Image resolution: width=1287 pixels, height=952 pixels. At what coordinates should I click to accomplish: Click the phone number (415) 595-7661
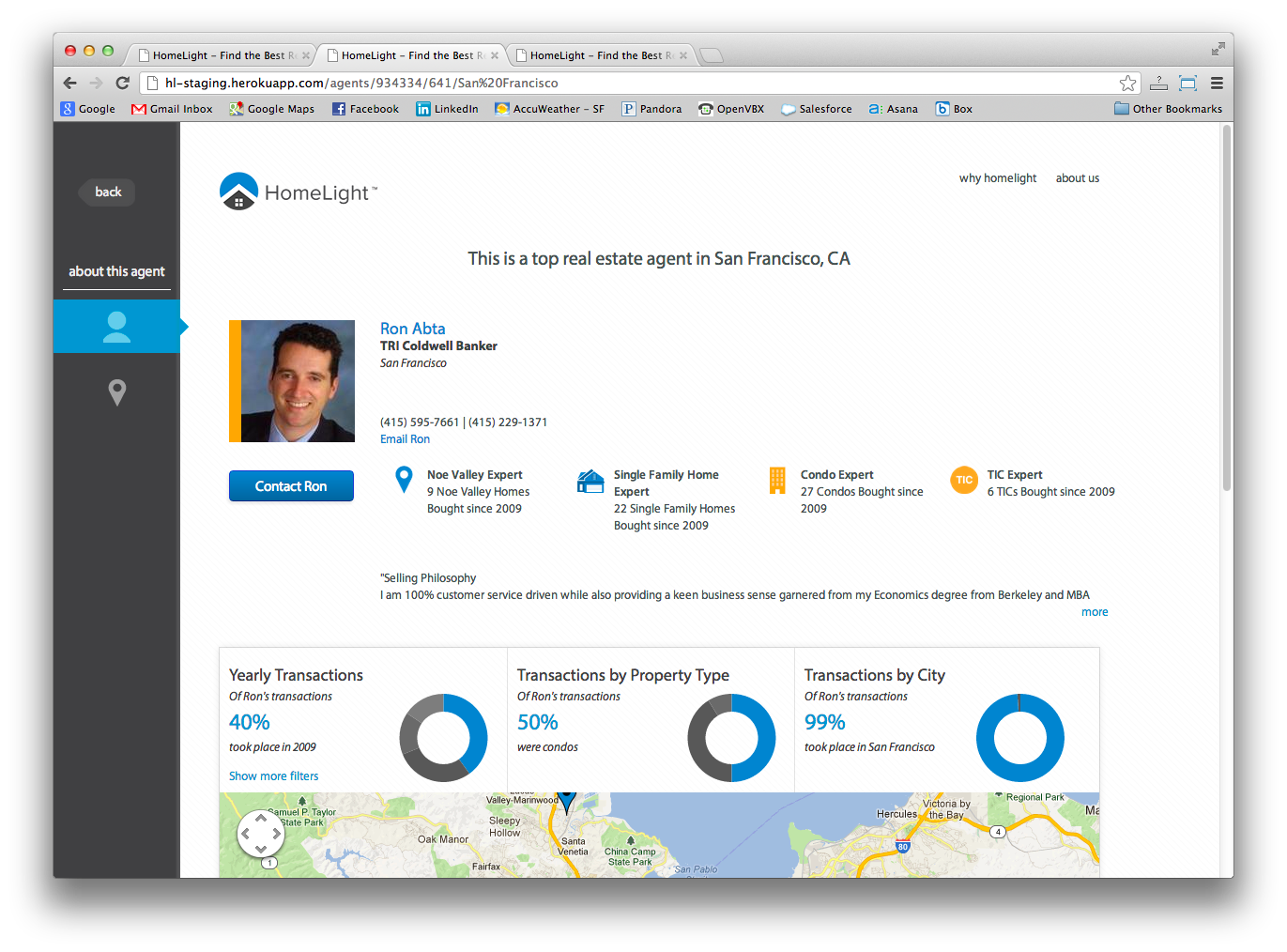coord(420,422)
